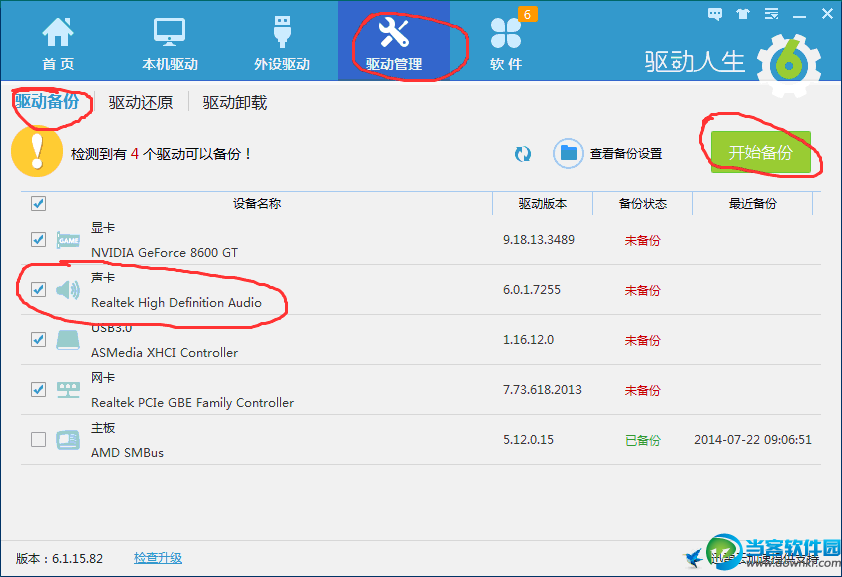Click version 5.12.0.15
The height and width of the screenshot is (577, 842).
(528, 440)
